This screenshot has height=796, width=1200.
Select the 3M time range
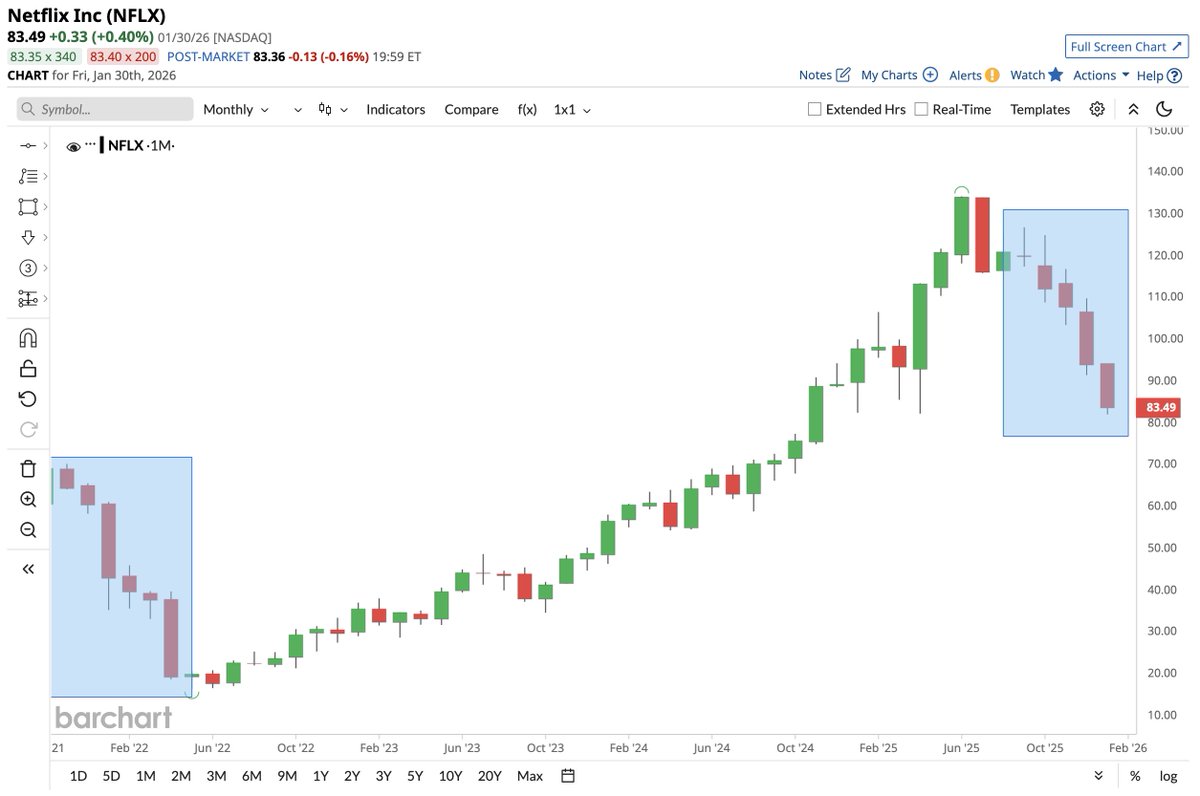(x=216, y=775)
